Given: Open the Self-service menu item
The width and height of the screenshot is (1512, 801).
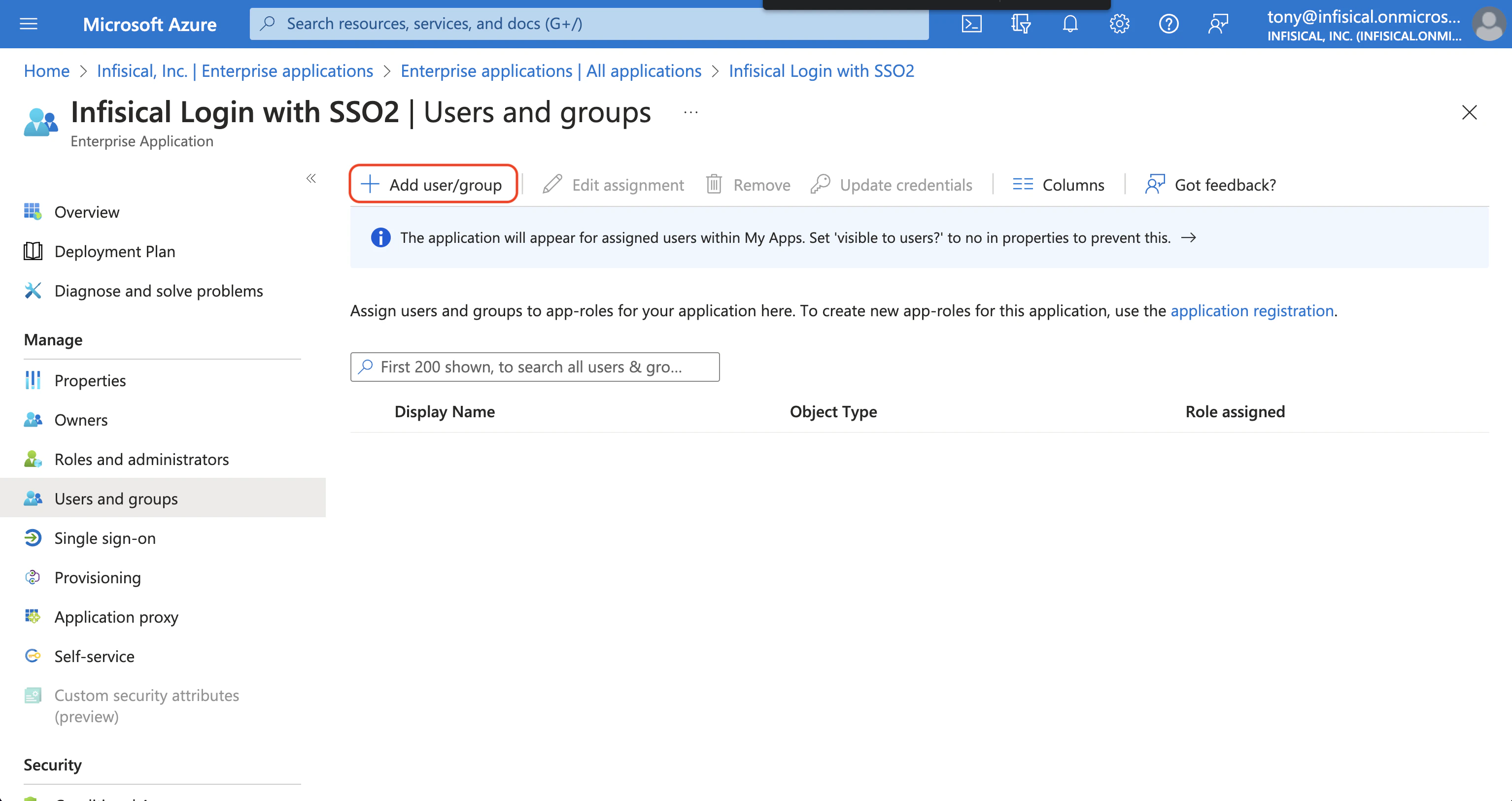Looking at the screenshot, I should [163, 656].
